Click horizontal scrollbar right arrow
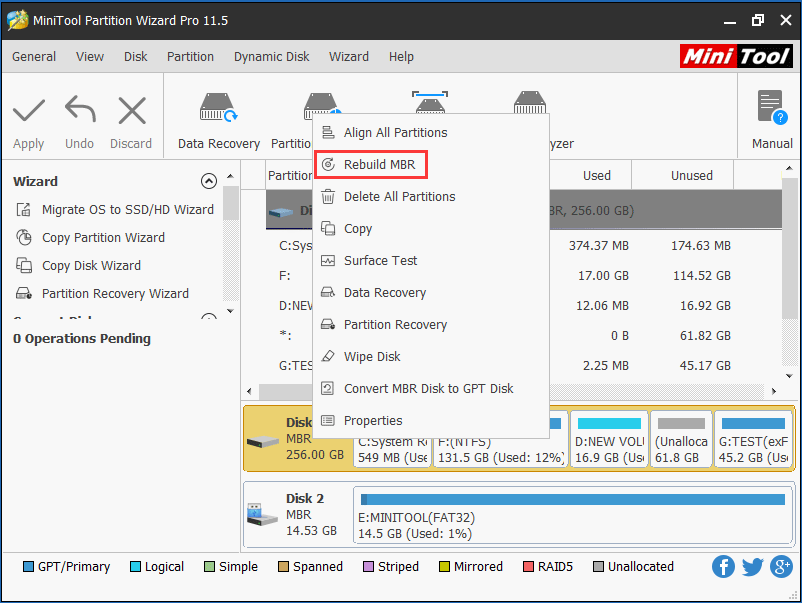The image size is (802, 603). click(774, 391)
